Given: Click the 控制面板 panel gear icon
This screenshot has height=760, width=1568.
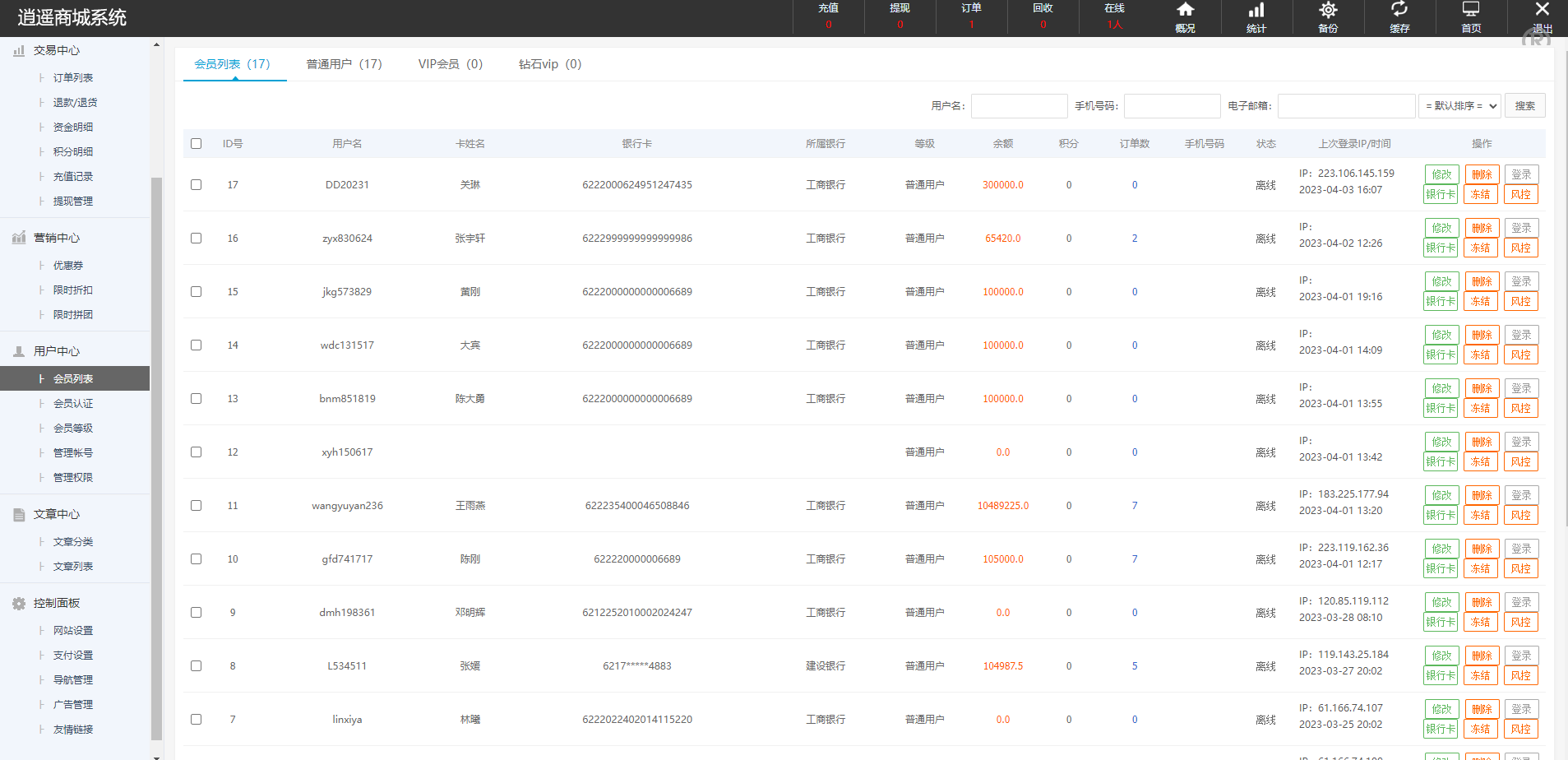Looking at the screenshot, I should click(x=19, y=602).
